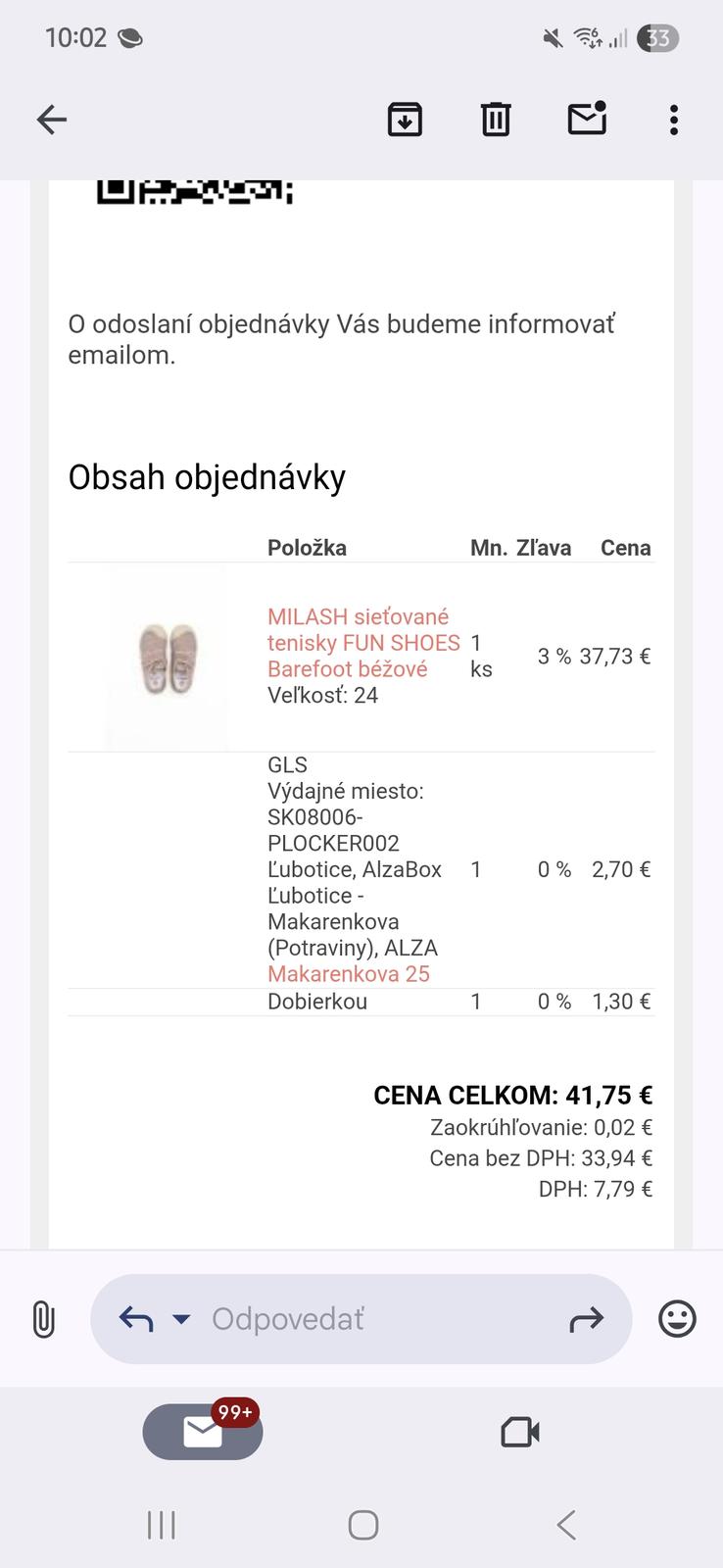
Task: Mark the email as unread
Action: click(587, 119)
